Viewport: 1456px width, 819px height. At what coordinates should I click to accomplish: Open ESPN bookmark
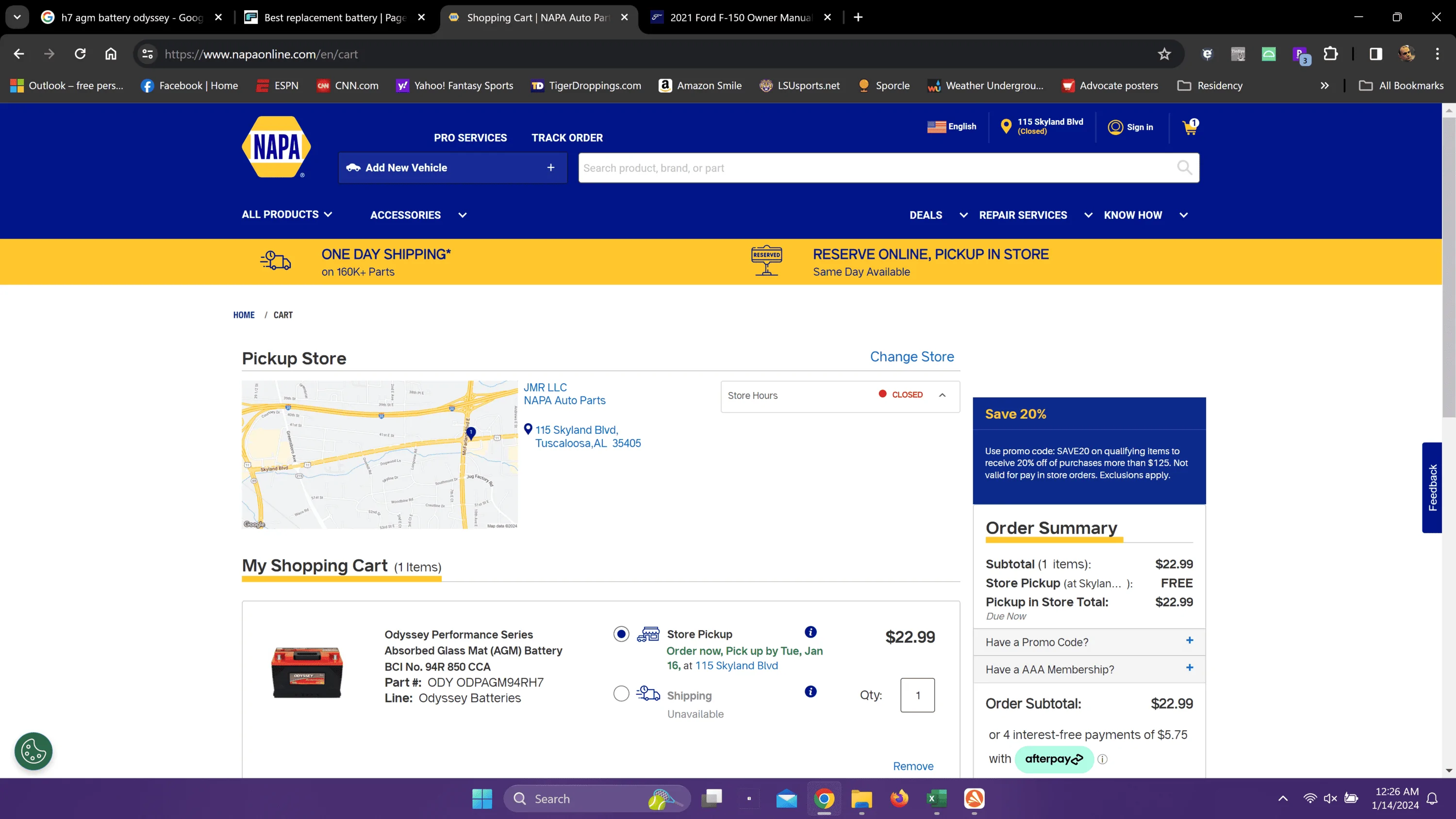(278, 86)
